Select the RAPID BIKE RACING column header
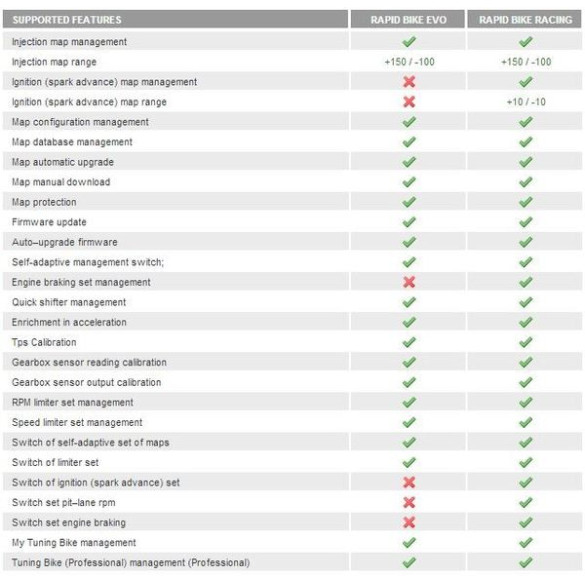 tap(525, 19)
